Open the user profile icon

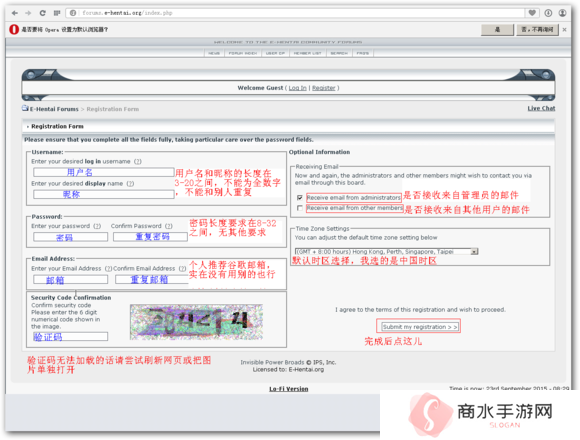(x=562, y=13)
